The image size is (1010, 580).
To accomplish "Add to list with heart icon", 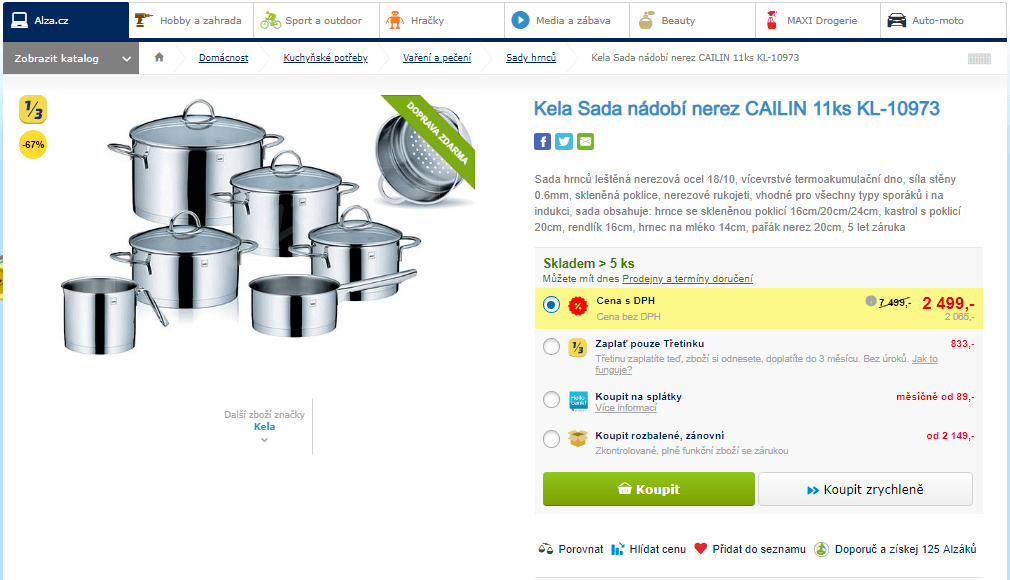I will click(x=701, y=548).
